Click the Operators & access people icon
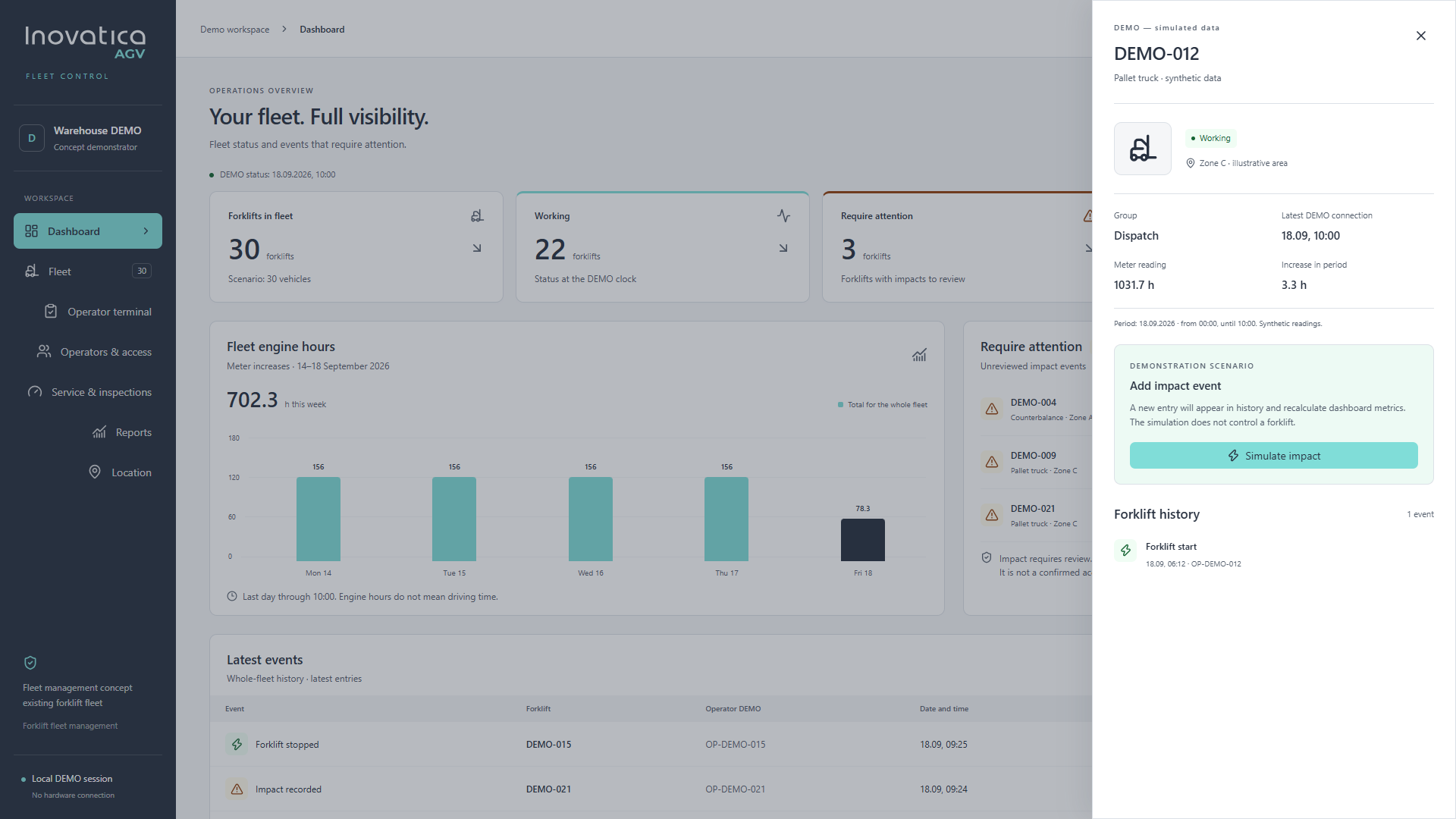 pyautogui.click(x=44, y=352)
